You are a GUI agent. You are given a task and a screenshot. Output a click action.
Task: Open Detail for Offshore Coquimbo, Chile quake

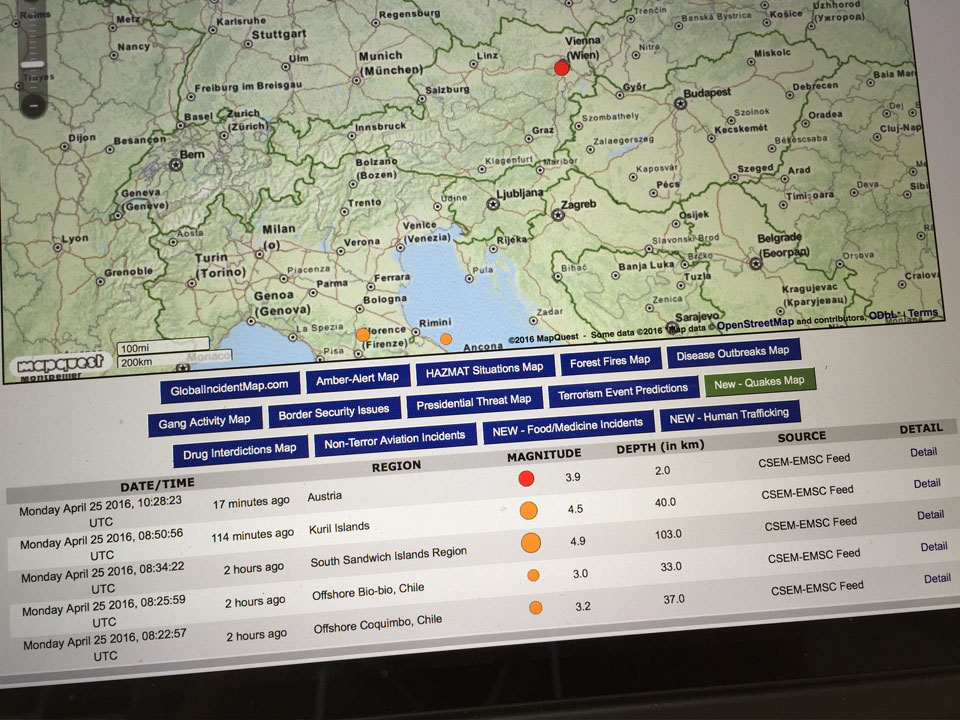(937, 579)
